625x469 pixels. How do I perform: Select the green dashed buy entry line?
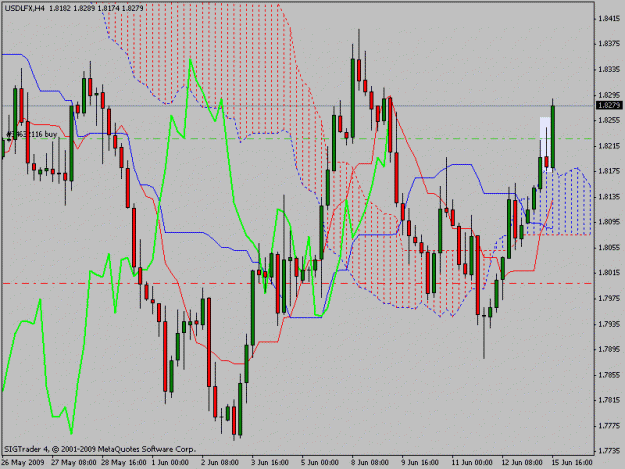coord(298,139)
